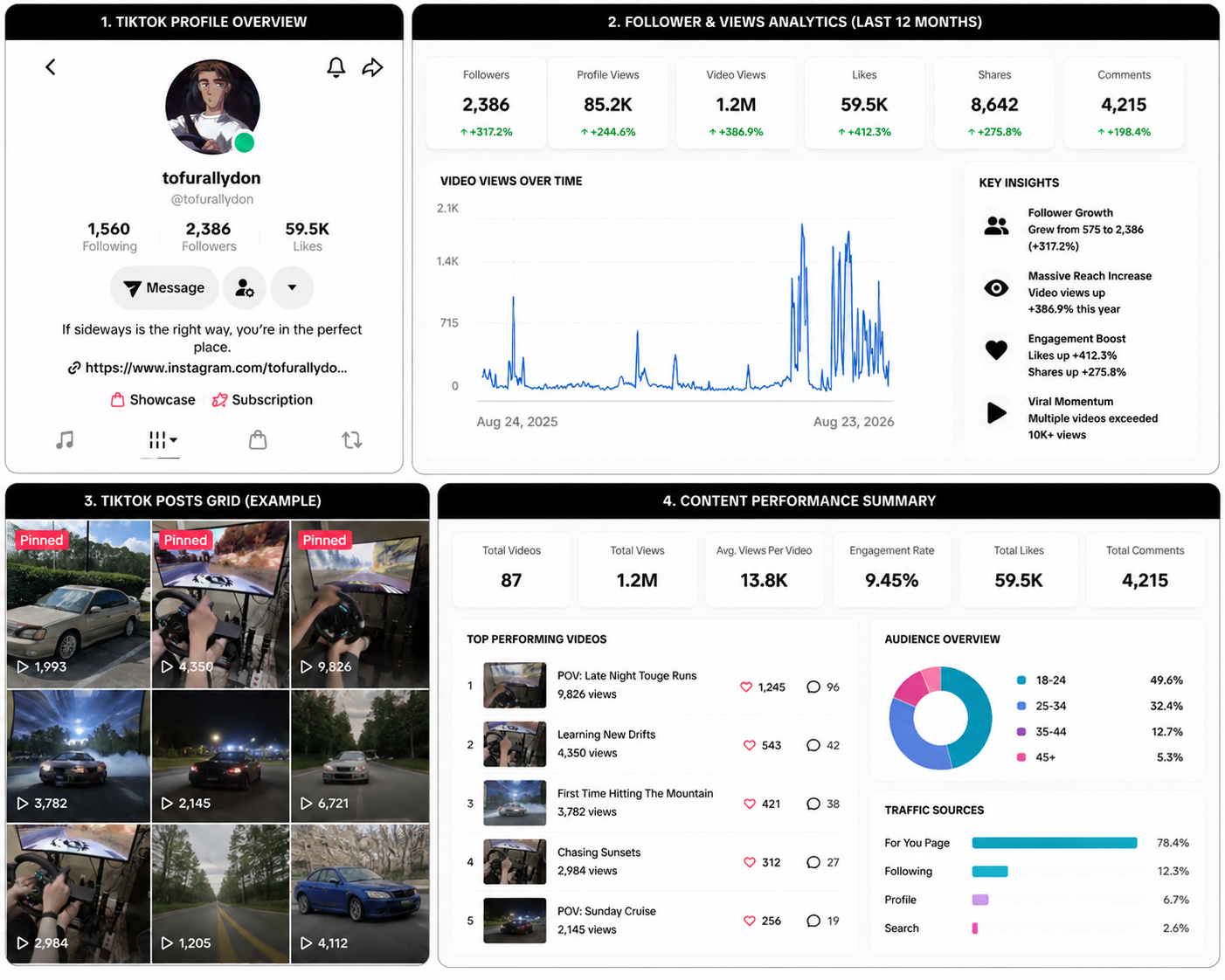Open grid video with 1,205 views
The height and width of the screenshot is (980, 1225).
pyautogui.click(x=220, y=894)
